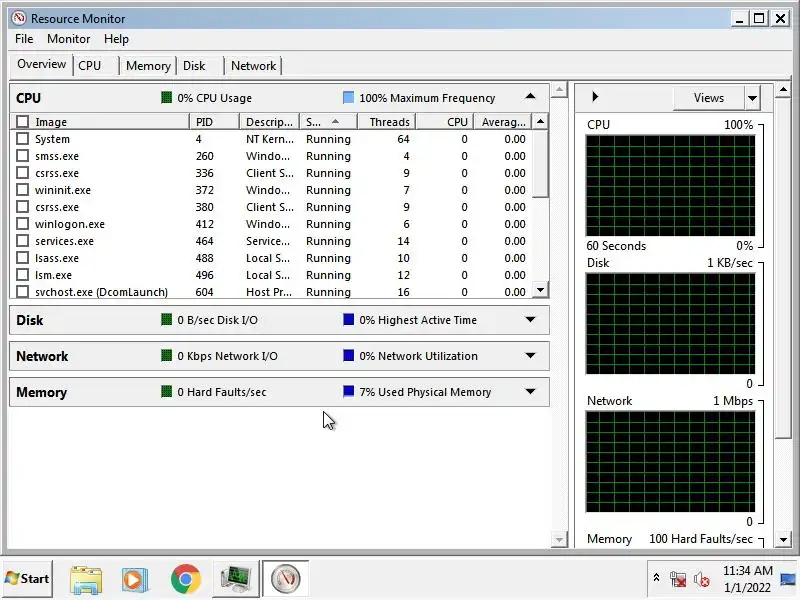Switch to the Memory tab
Screen dimensions: 800x600
(x=148, y=65)
